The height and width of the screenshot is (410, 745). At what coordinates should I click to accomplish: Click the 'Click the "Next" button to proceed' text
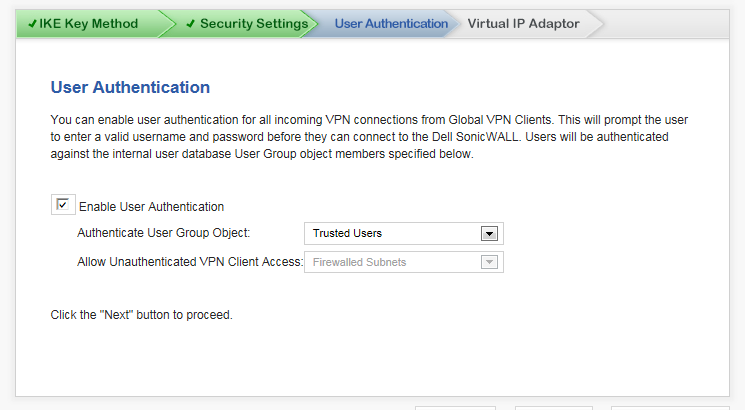click(142, 315)
